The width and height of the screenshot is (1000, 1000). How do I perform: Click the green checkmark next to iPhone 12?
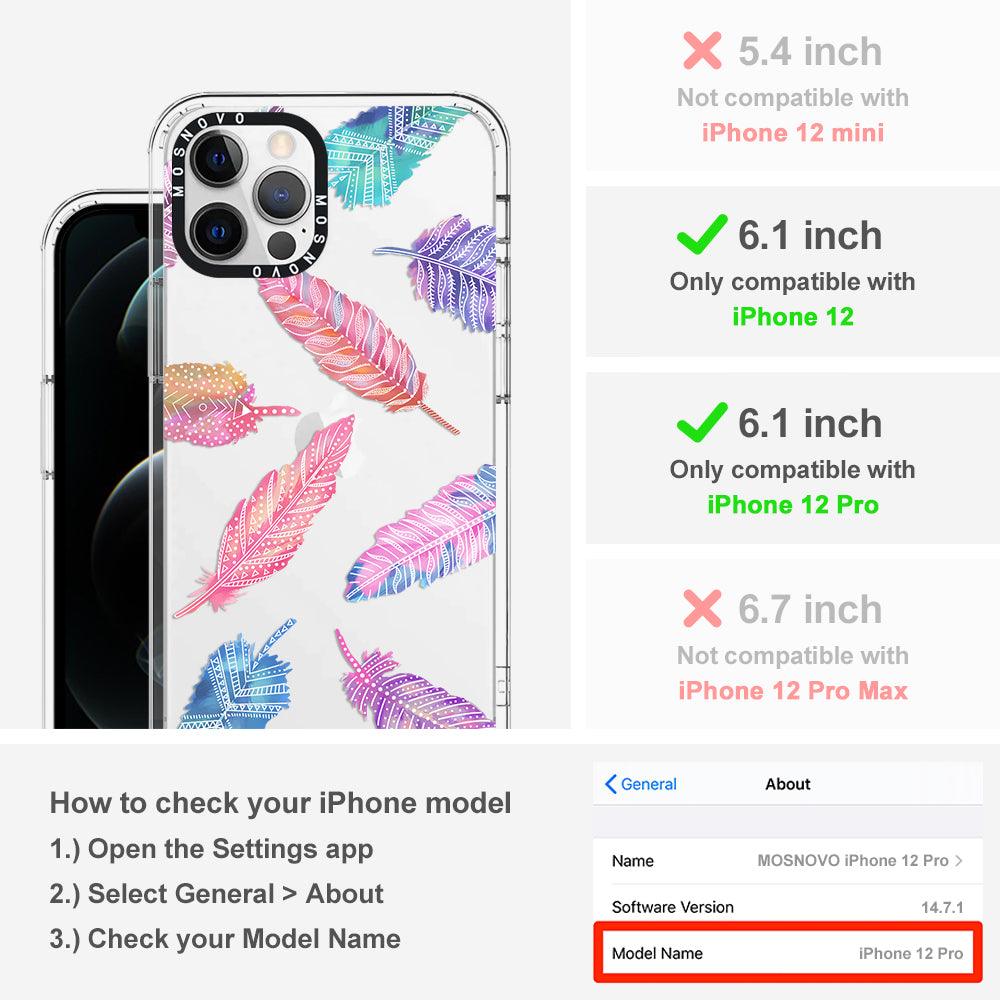pyautogui.click(x=702, y=234)
